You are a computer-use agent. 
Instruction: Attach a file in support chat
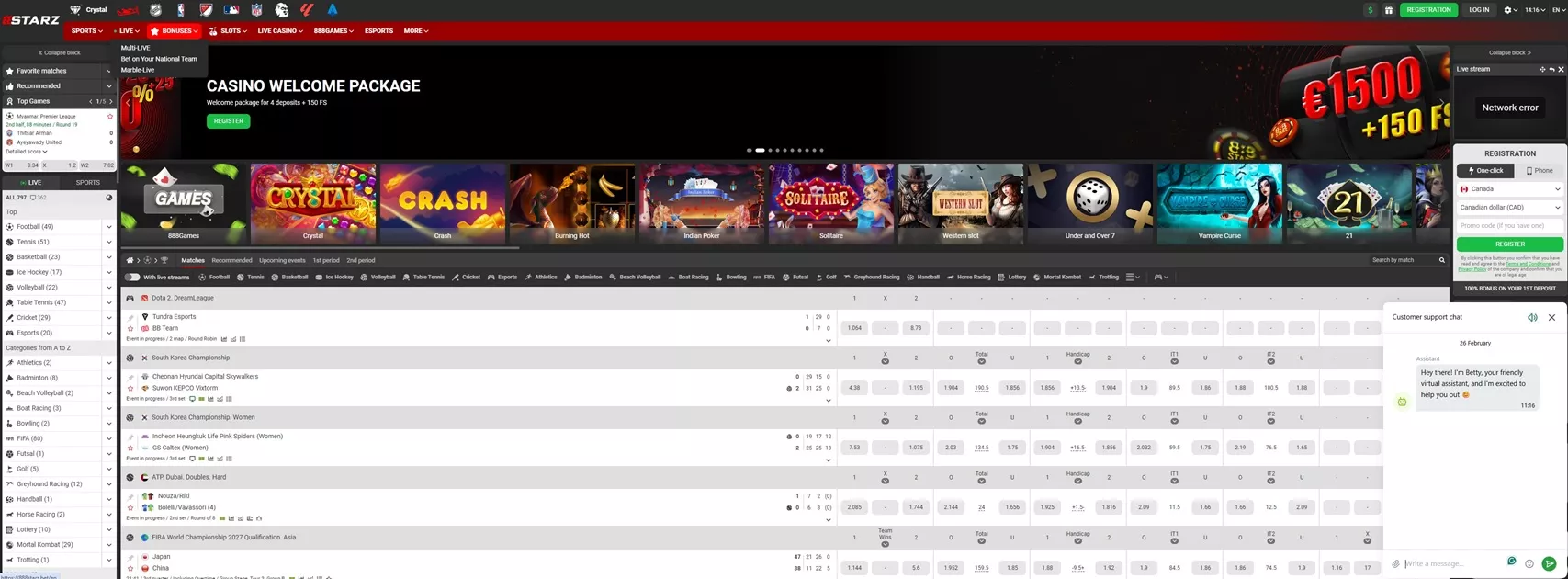1395,563
